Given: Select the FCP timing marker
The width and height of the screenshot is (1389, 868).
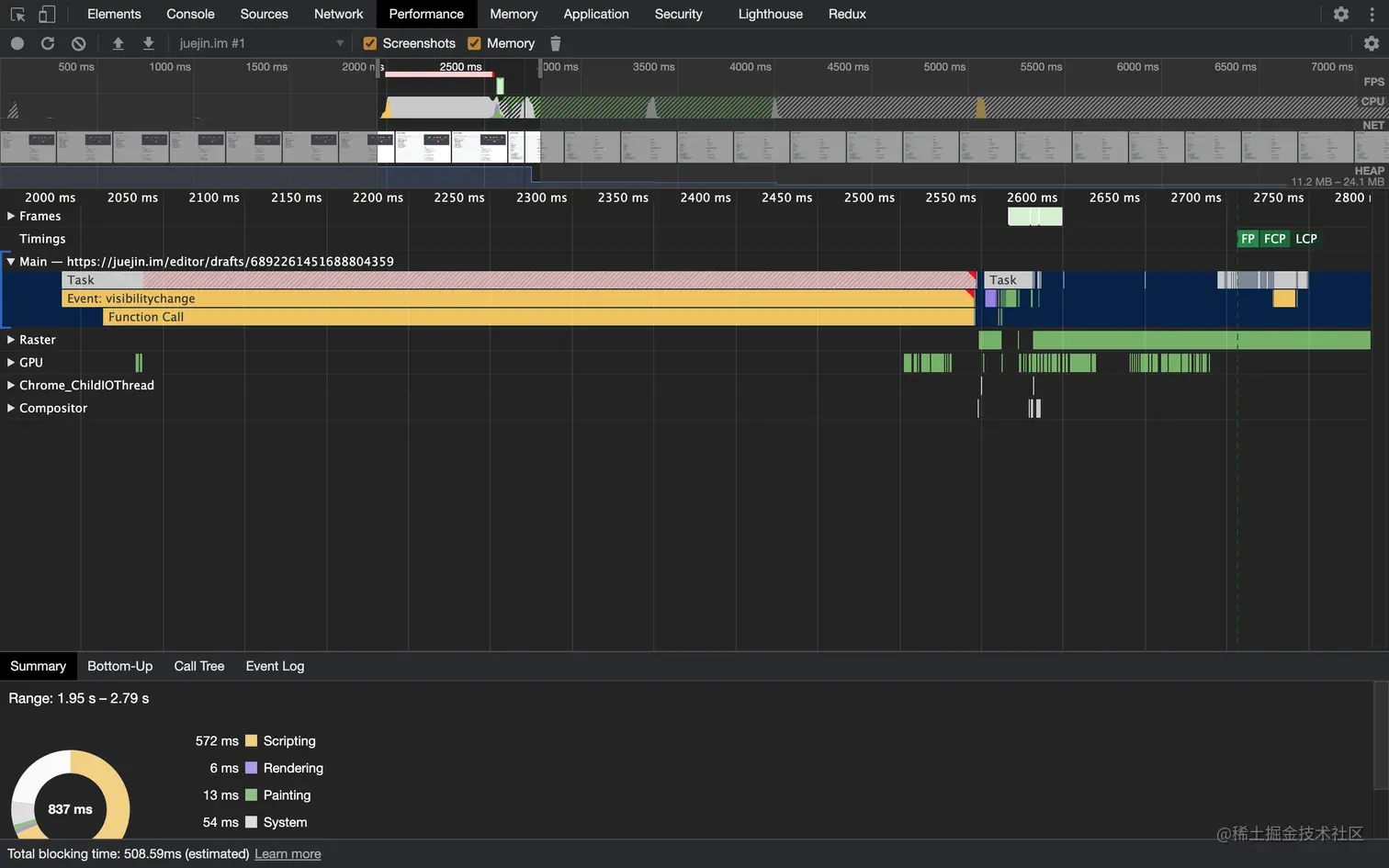Looking at the screenshot, I should tap(1274, 239).
